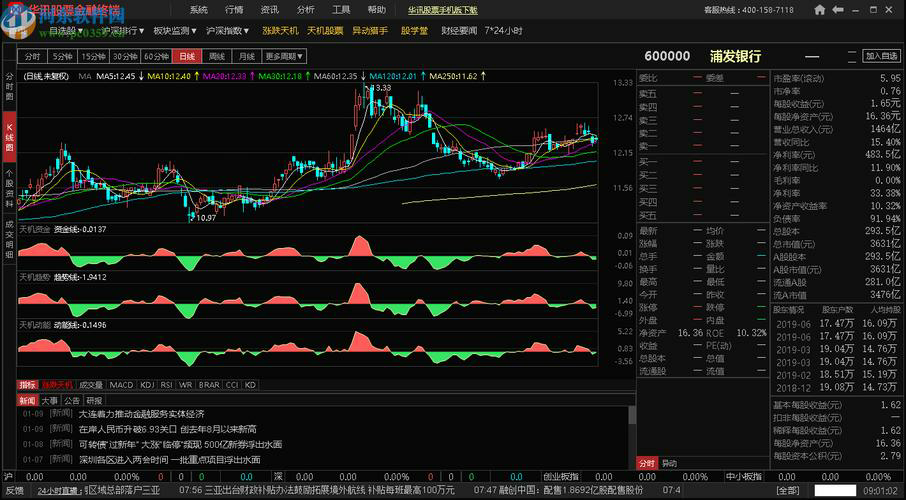Select the 指标 tab

click(x=27, y=384)
